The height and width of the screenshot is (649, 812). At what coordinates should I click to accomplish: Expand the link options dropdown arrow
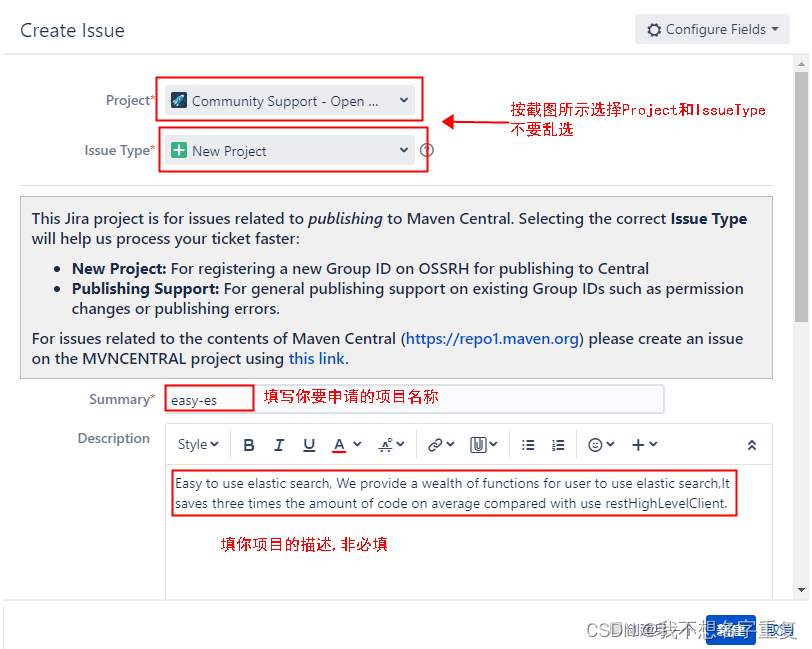pos(451,444)
